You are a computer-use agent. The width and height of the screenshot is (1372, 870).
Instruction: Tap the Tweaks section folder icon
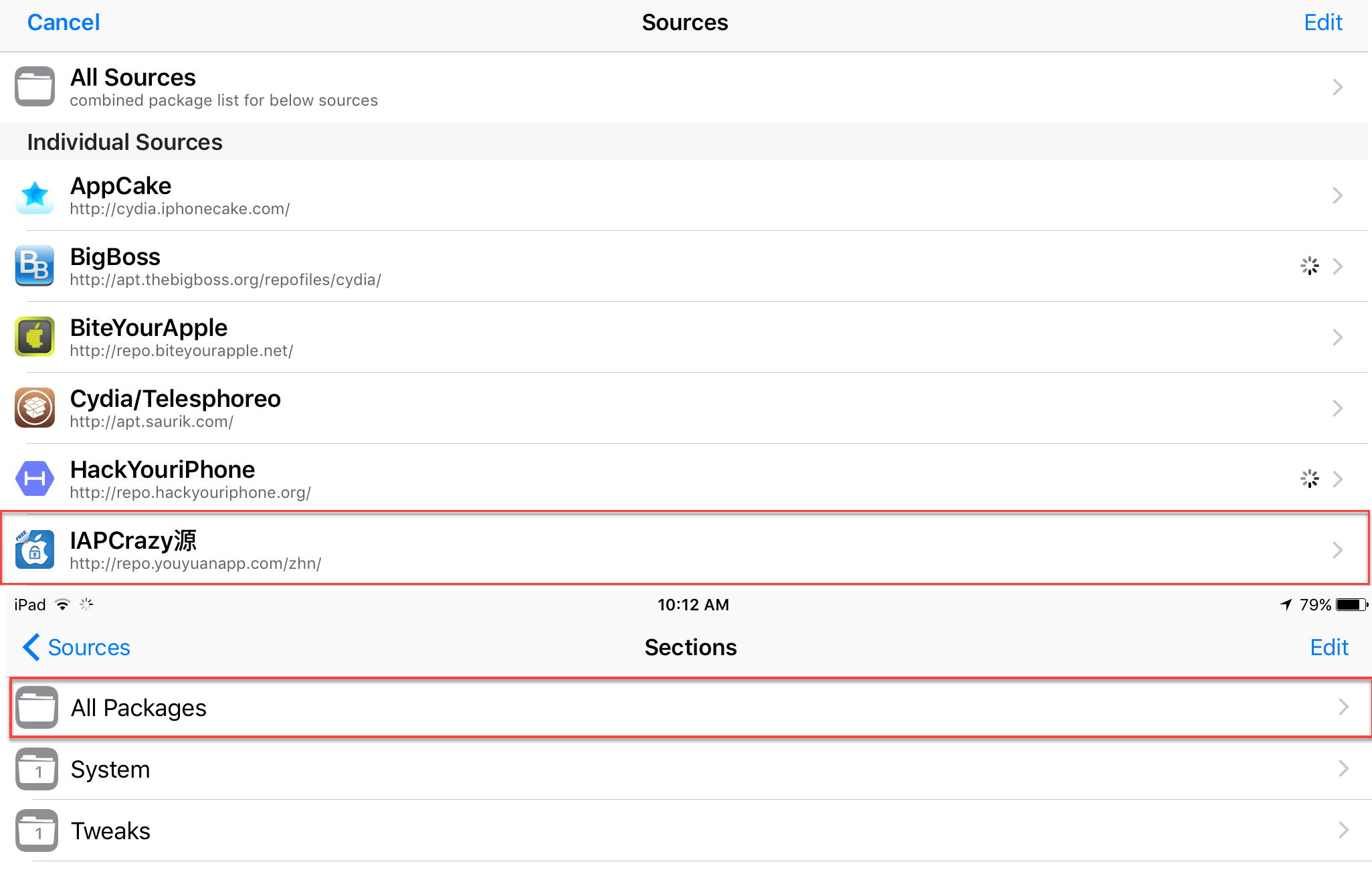click(x=37, y=831)
